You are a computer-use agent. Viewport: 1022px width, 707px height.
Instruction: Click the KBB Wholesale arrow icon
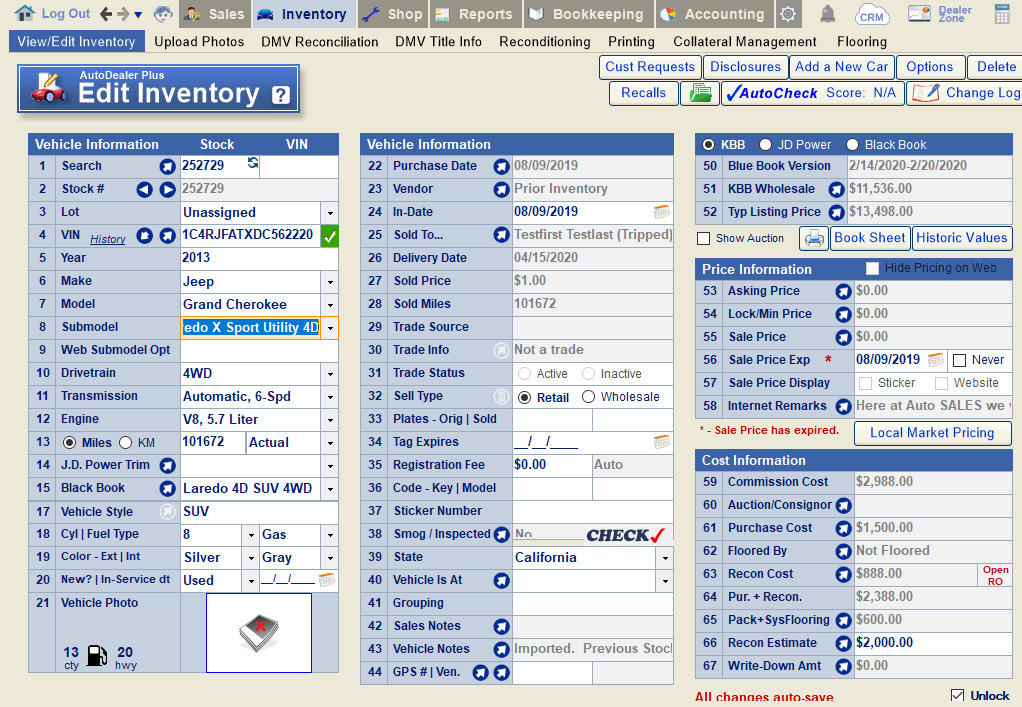pyautogui.click(x=836, y=190)
